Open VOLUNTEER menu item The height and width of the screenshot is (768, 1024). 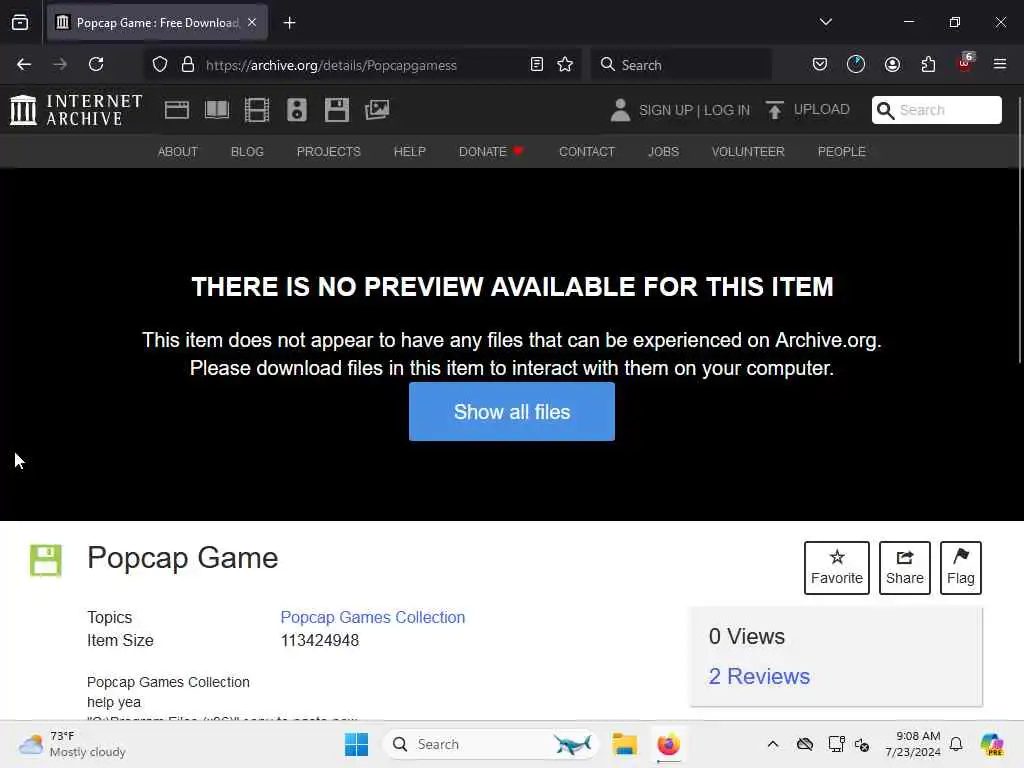[x=748, y=152]
